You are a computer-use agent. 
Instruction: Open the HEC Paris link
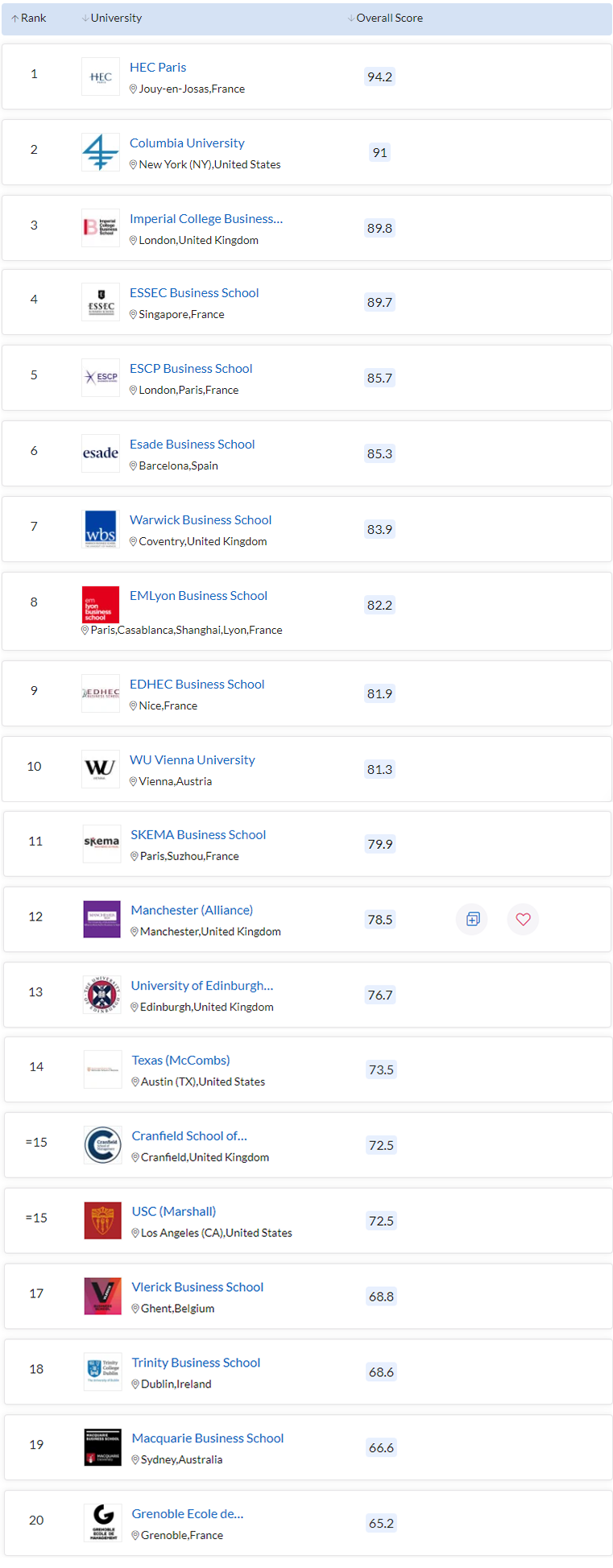tap(158, 67)
